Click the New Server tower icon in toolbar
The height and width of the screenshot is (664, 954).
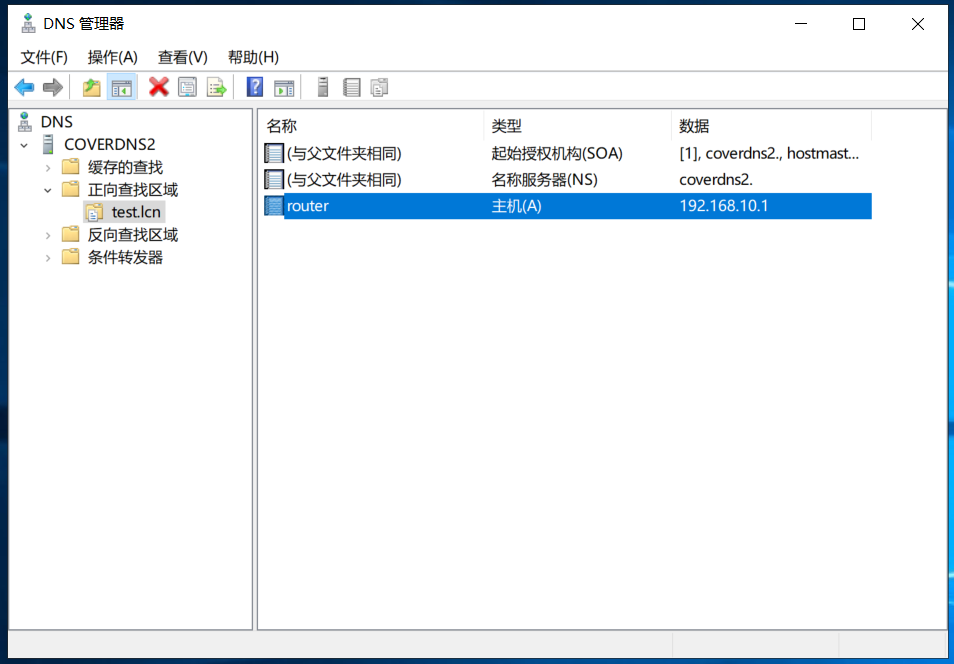(322, 88)
